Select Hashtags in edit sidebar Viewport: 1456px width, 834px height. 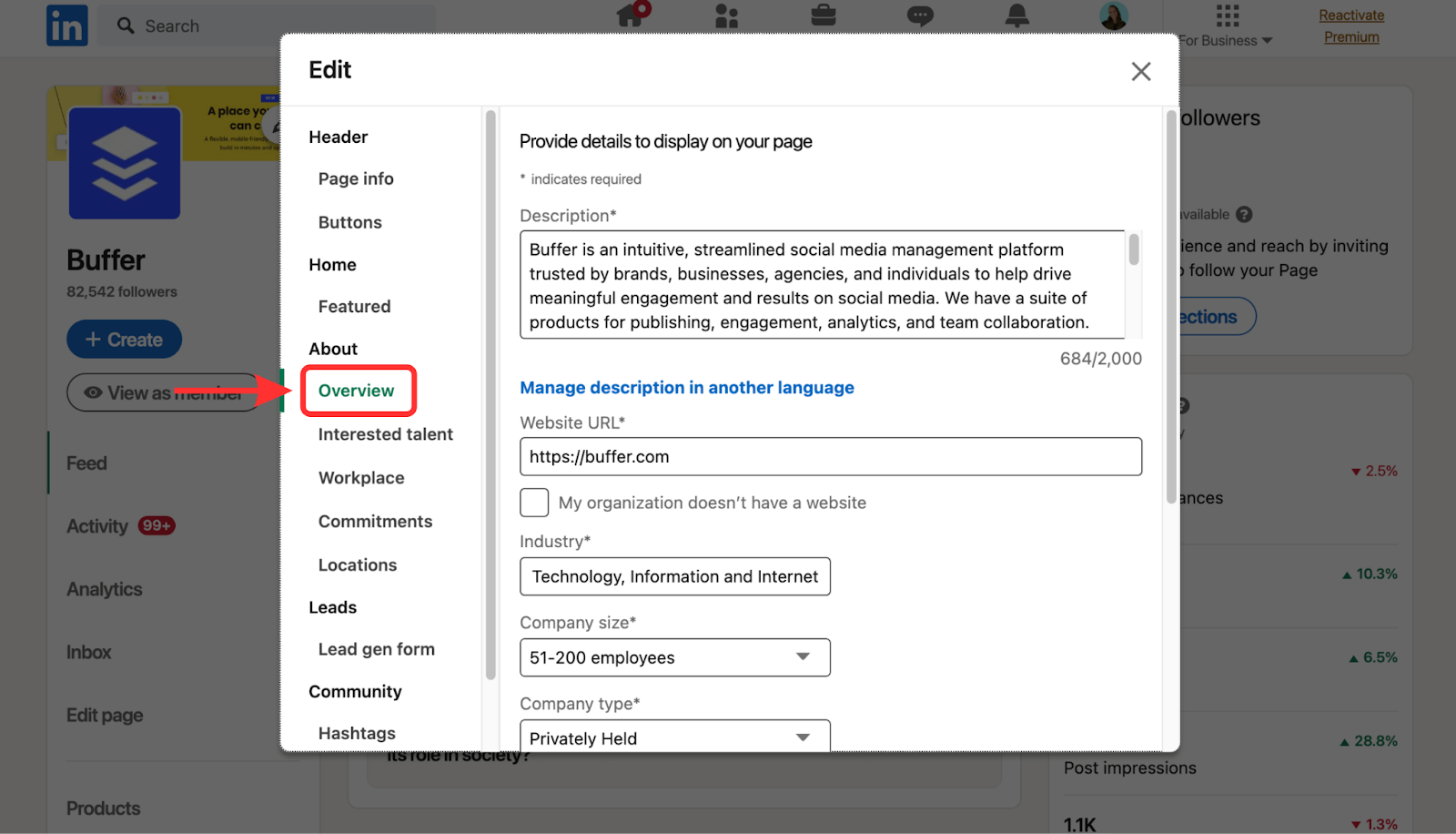(357, 734)
